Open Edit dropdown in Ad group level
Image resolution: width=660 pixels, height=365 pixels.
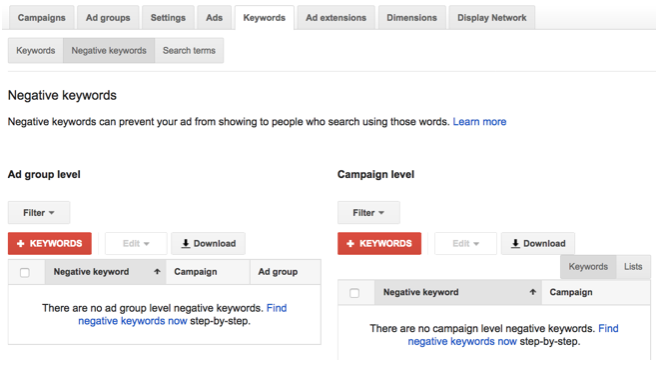click(136, 243)
